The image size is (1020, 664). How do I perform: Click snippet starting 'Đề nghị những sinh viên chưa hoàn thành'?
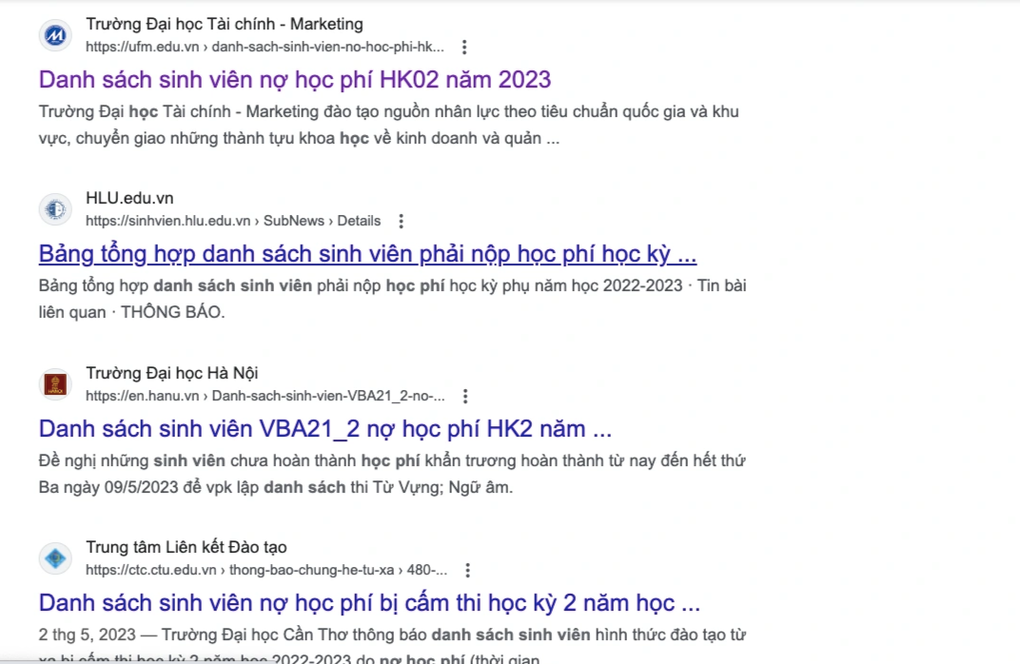pos(392,474)
